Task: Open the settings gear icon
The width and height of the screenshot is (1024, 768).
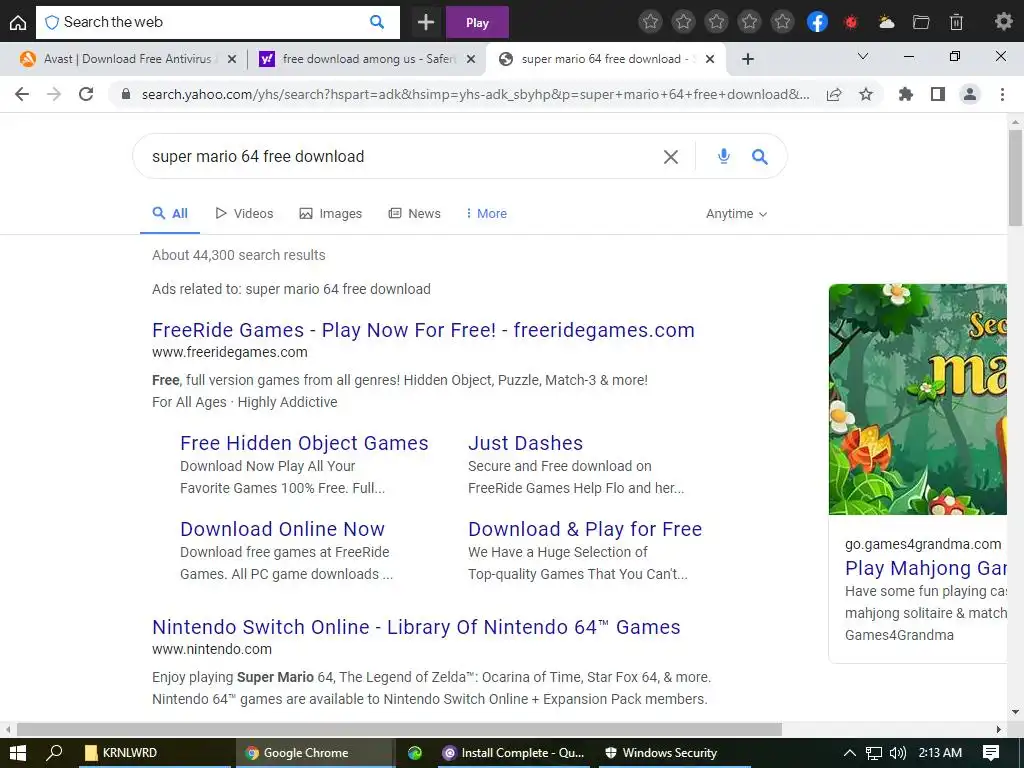Action: (x=1003, y=22)
